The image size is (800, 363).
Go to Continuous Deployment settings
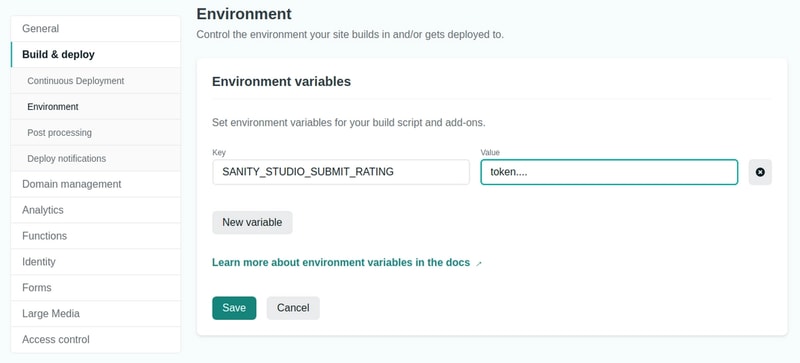(x=95, y=81)
